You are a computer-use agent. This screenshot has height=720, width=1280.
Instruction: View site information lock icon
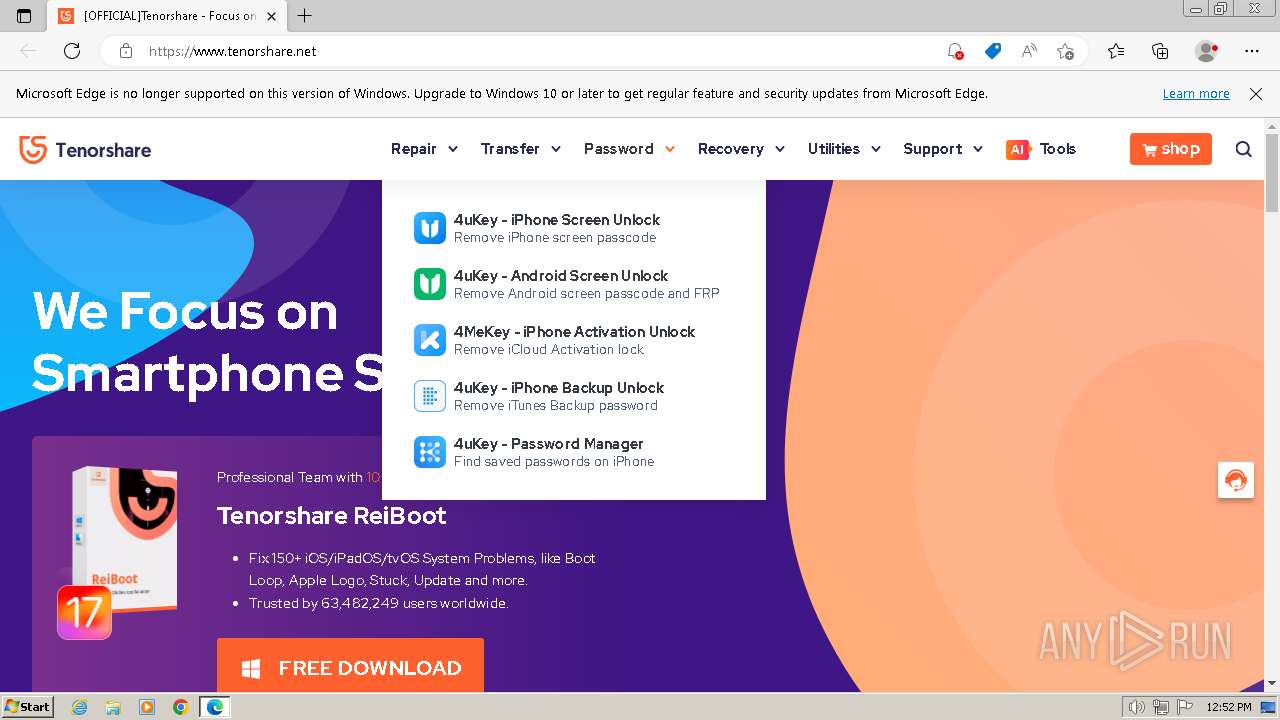[125, 51]
